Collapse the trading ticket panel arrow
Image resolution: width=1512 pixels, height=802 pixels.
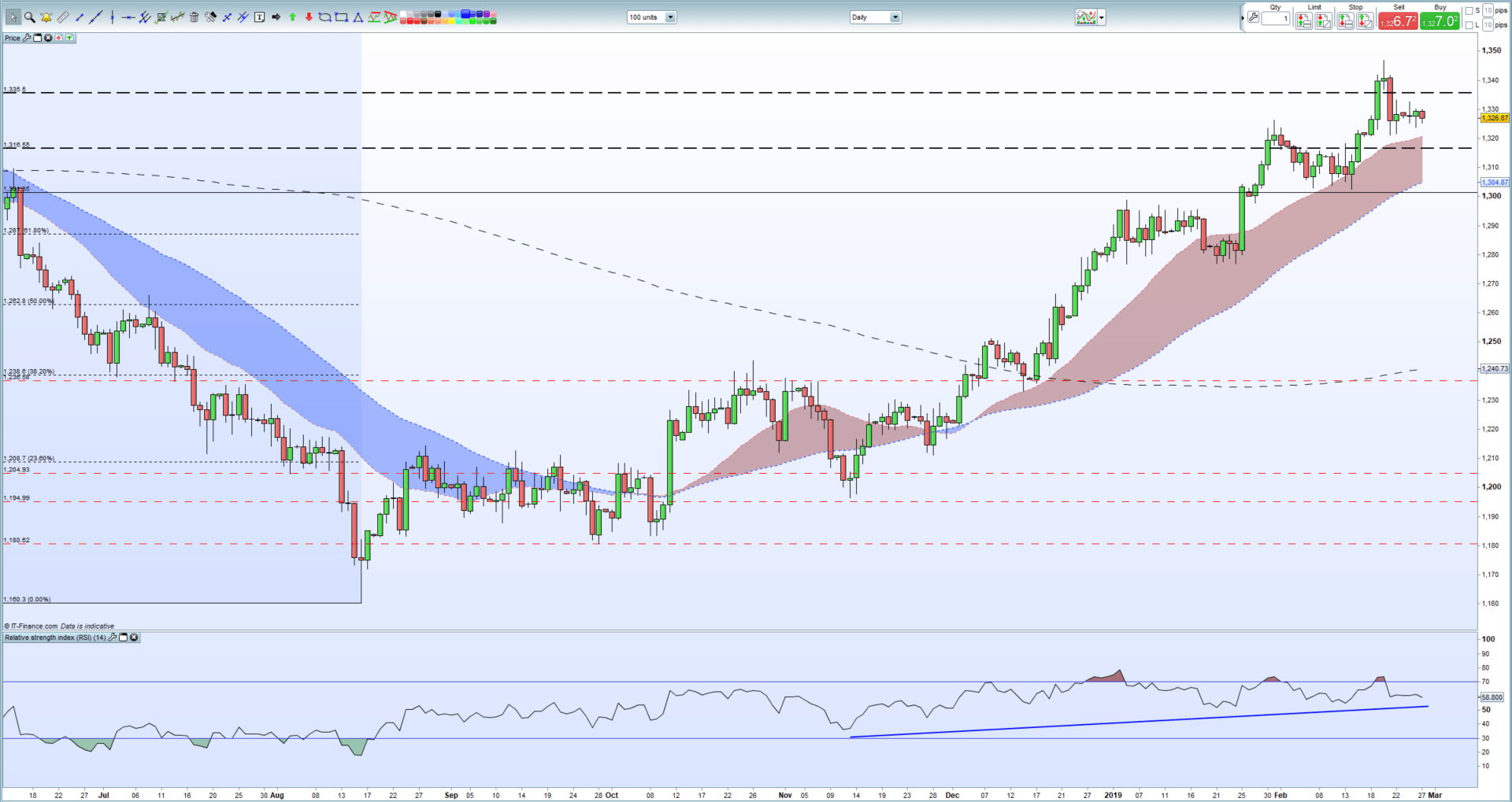(x=1243, y=17)
